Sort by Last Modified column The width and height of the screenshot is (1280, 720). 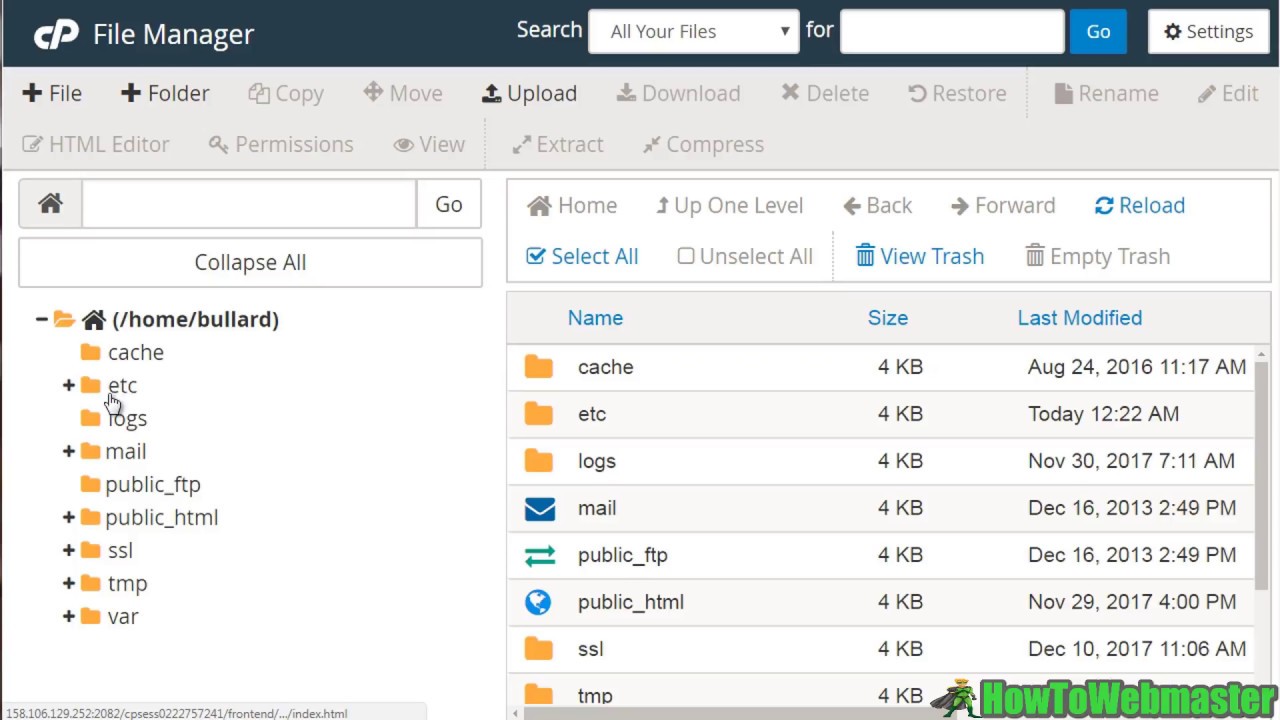(x=1080, y=318)
